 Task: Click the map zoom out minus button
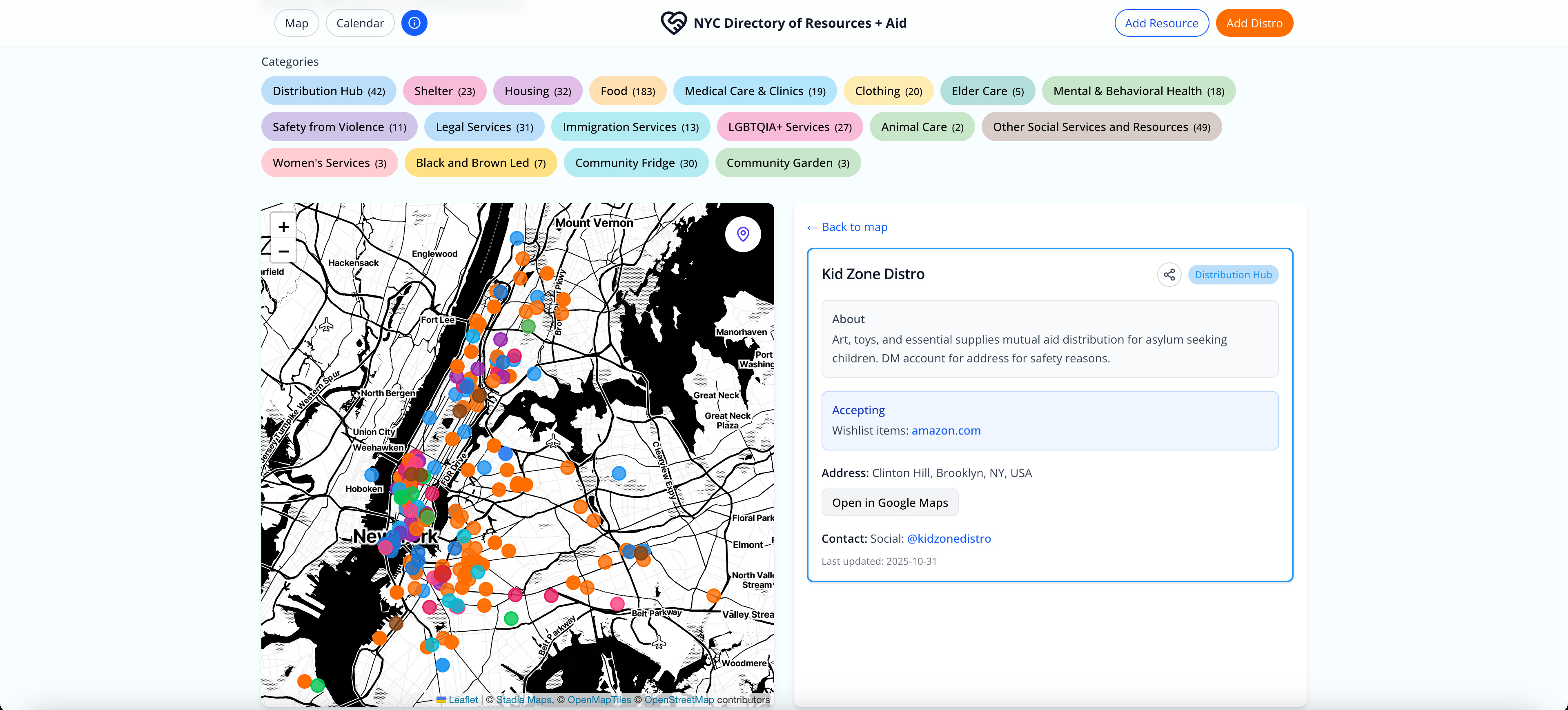284,251
